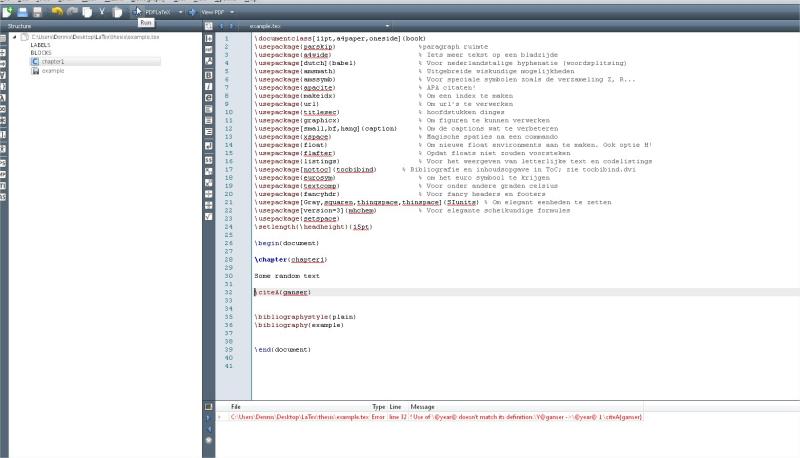
Task: Click the bookmark icon beside the document arrows
Action: point(209,26)
